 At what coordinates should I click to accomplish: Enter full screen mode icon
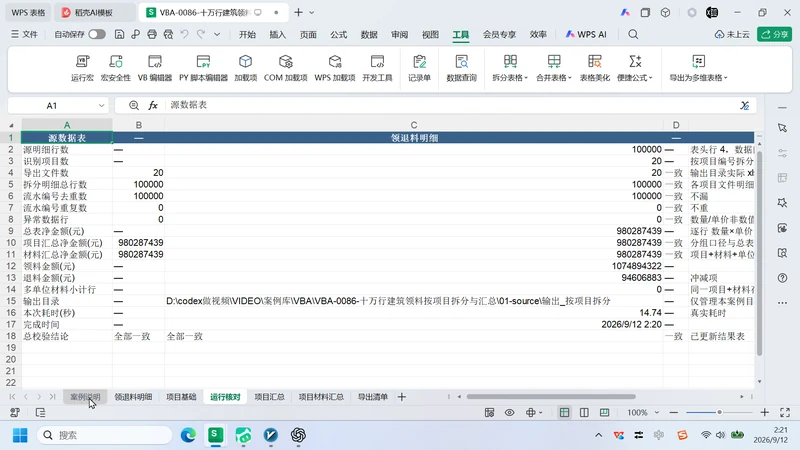[785, 412]
